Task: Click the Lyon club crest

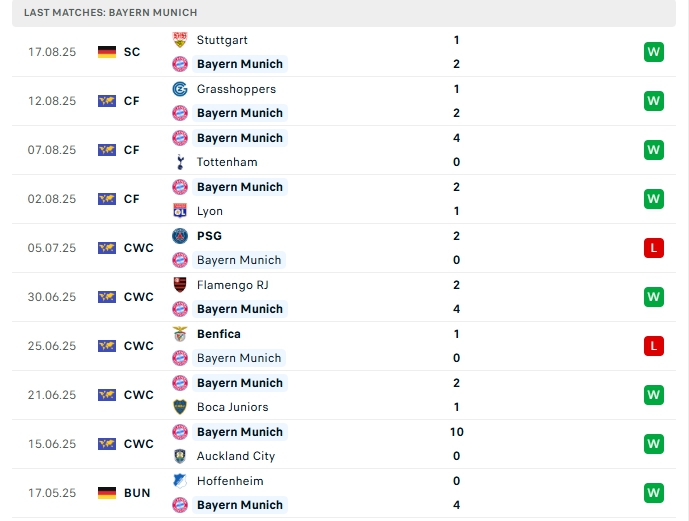Action: point(180,211)
